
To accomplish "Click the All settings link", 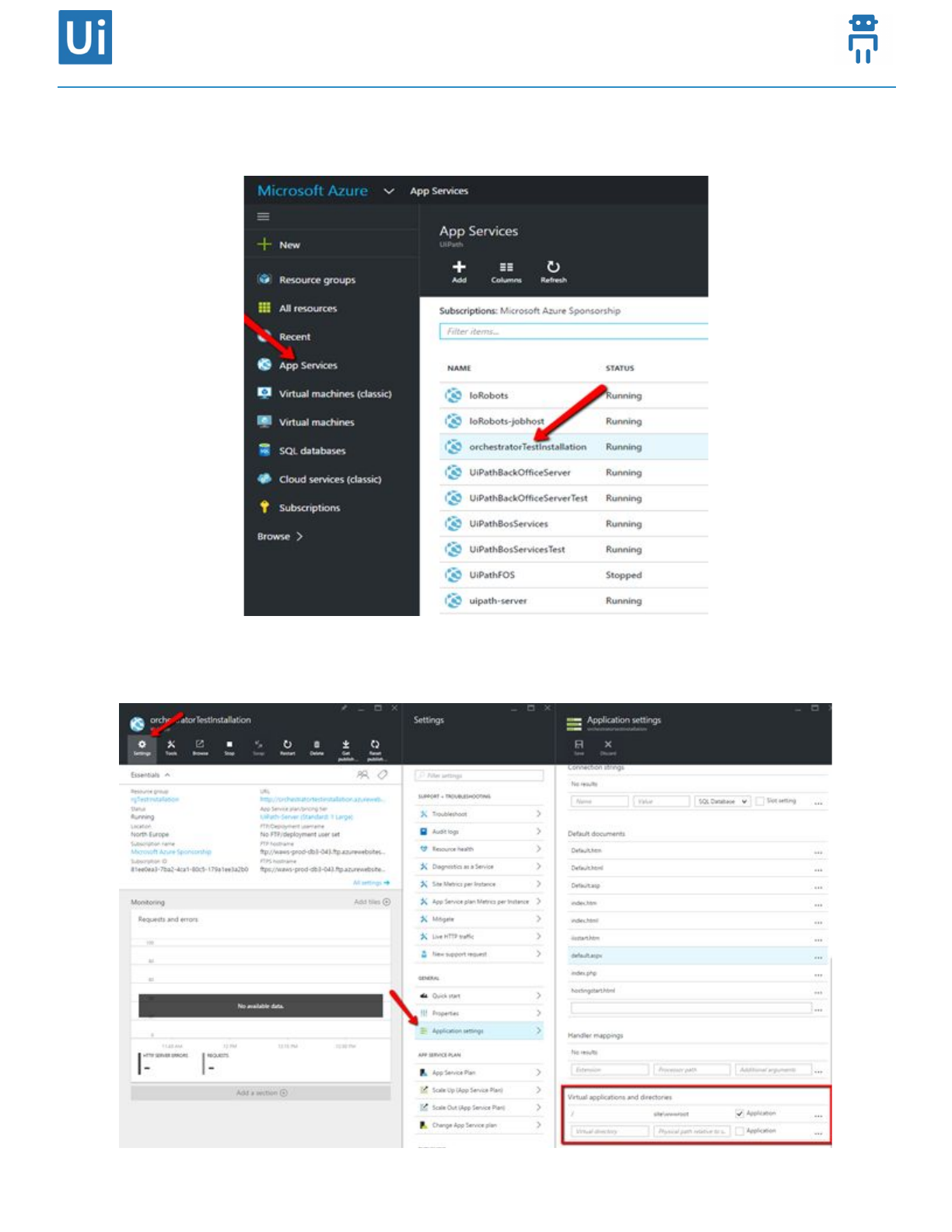I will pyautogui.click(x=371, y=883).
